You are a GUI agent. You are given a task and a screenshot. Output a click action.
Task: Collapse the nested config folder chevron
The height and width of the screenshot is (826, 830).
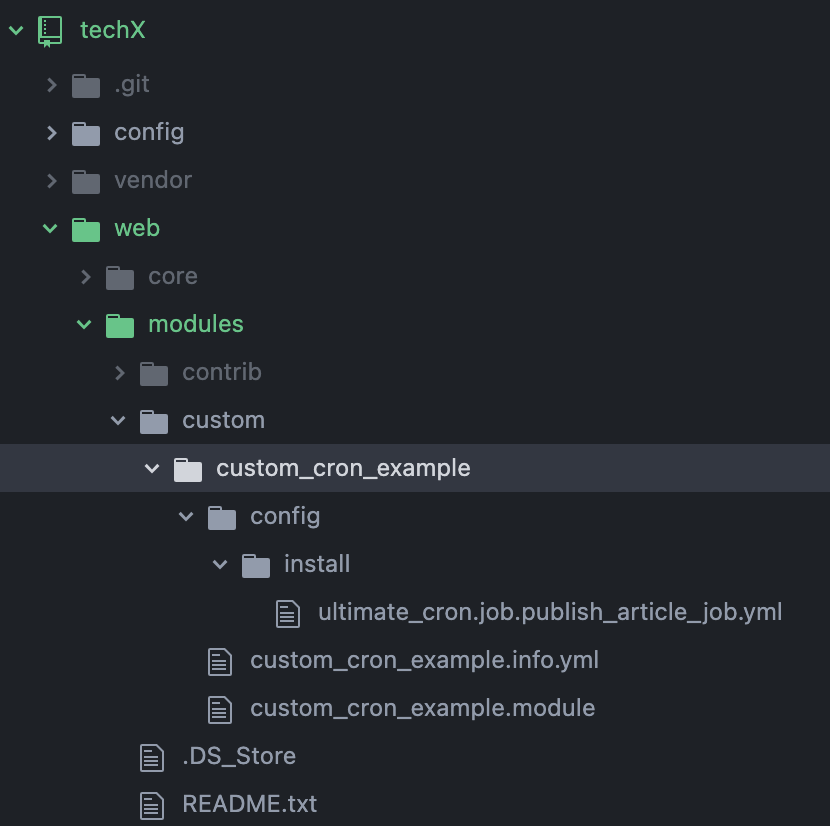click(186, 516)
